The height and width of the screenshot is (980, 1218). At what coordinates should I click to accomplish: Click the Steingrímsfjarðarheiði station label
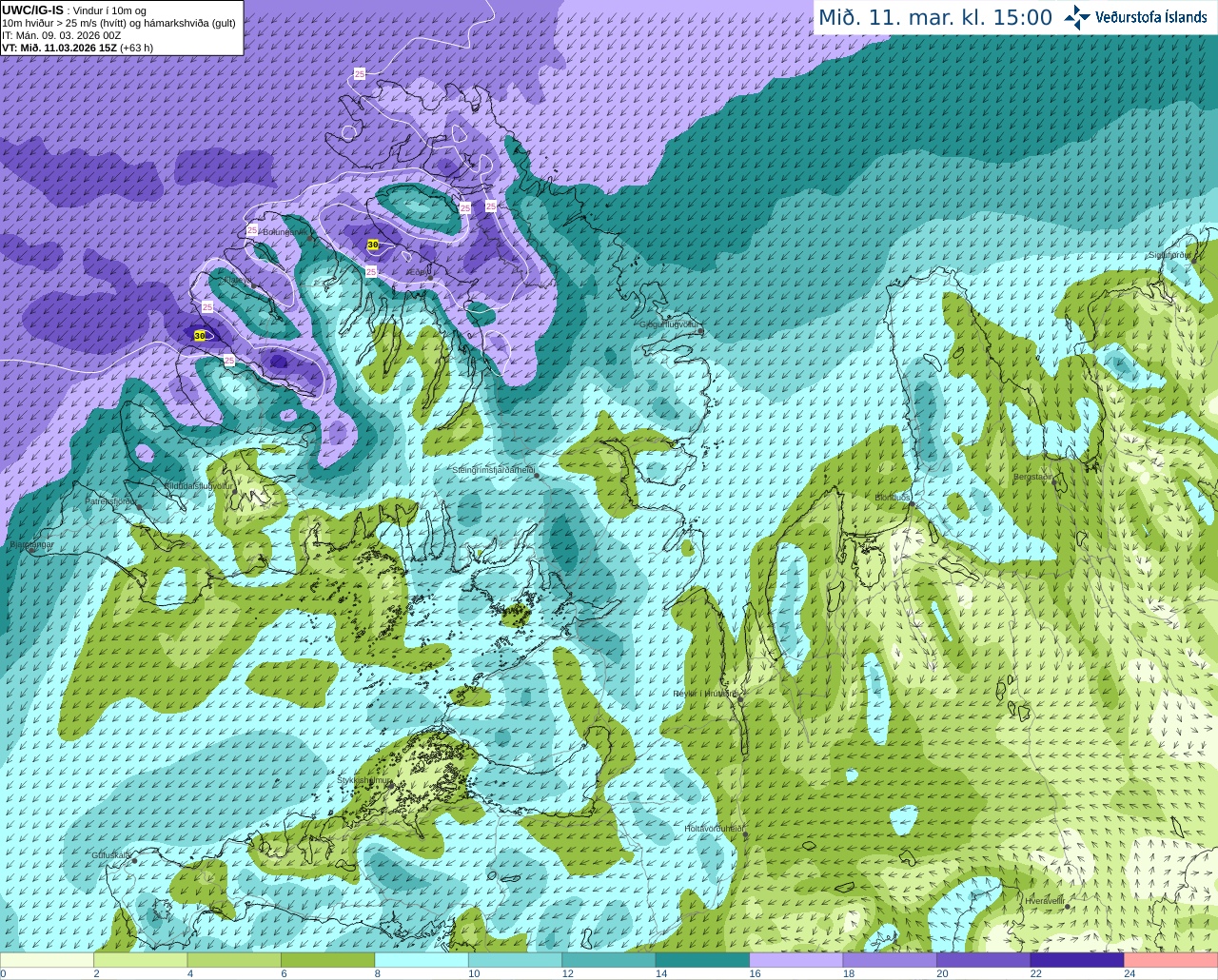(492, 470)
